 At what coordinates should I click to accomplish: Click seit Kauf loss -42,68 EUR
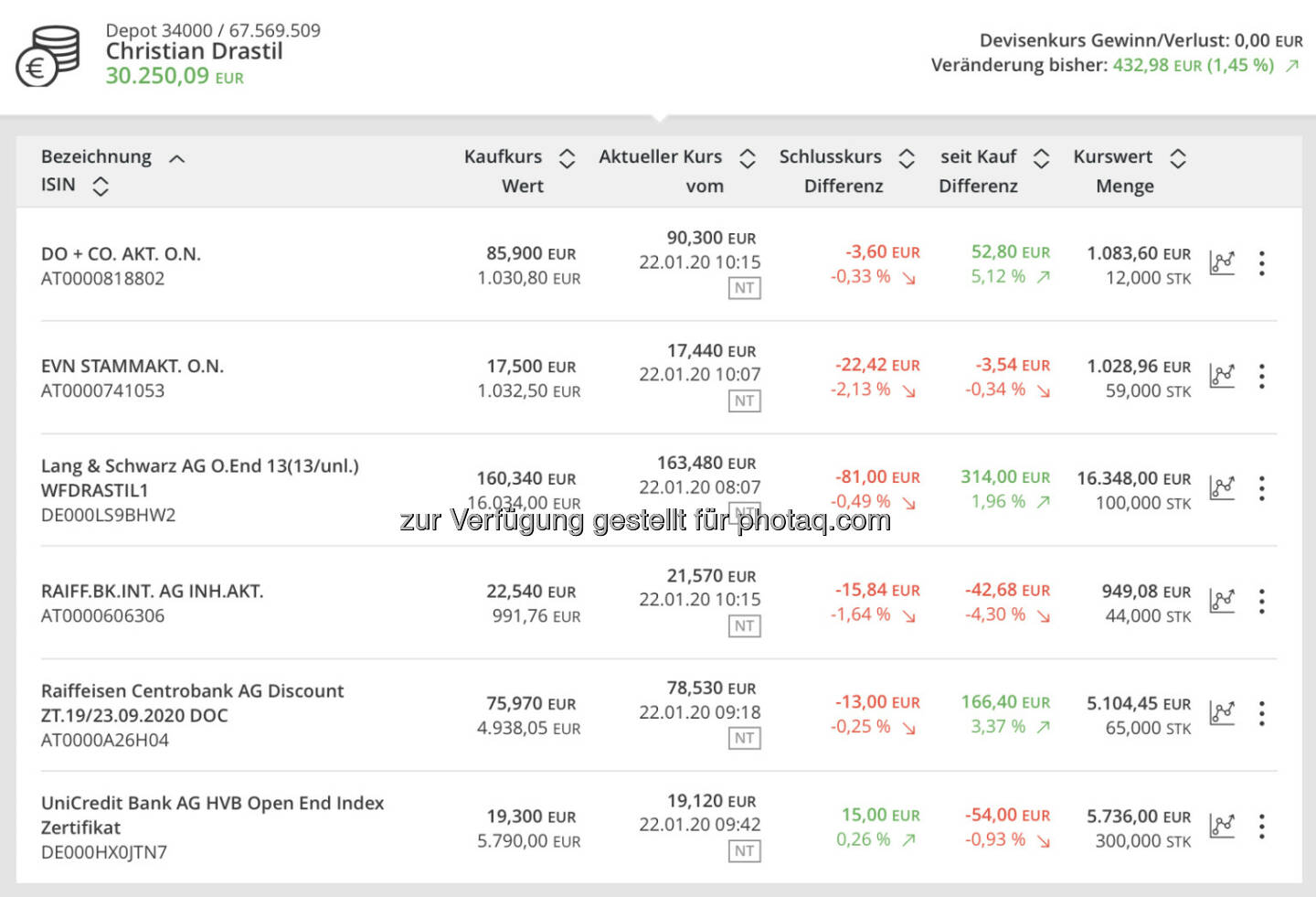coord(1008,590)
